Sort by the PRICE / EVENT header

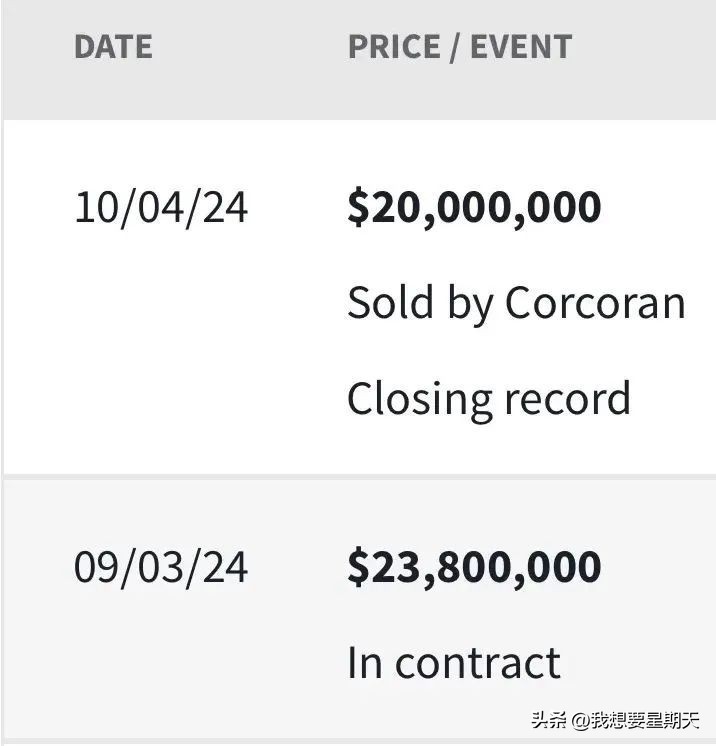click(459, 47)
